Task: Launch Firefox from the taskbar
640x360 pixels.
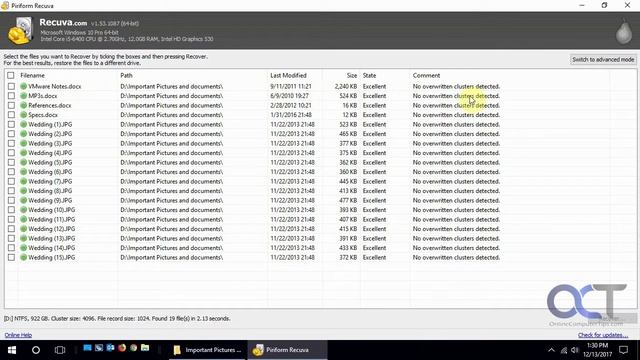Action: point(122,348)
